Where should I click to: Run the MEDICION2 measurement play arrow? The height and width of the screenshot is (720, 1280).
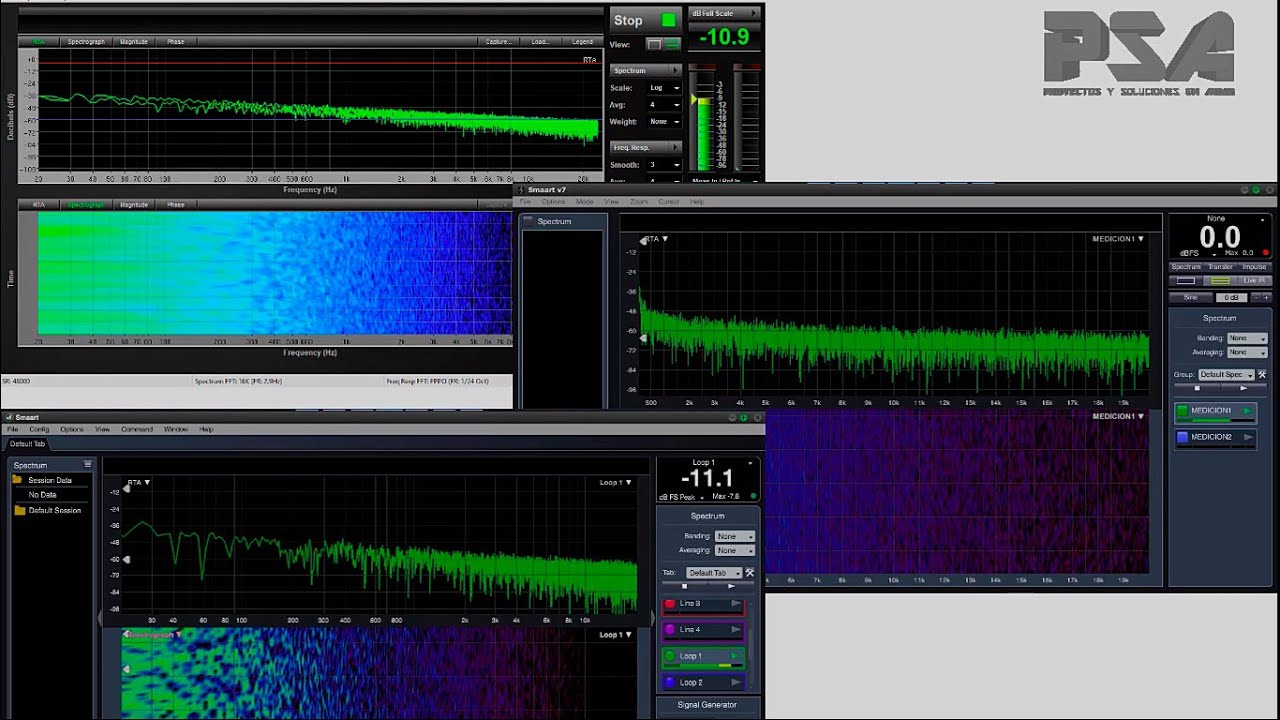click(1247, 437)
